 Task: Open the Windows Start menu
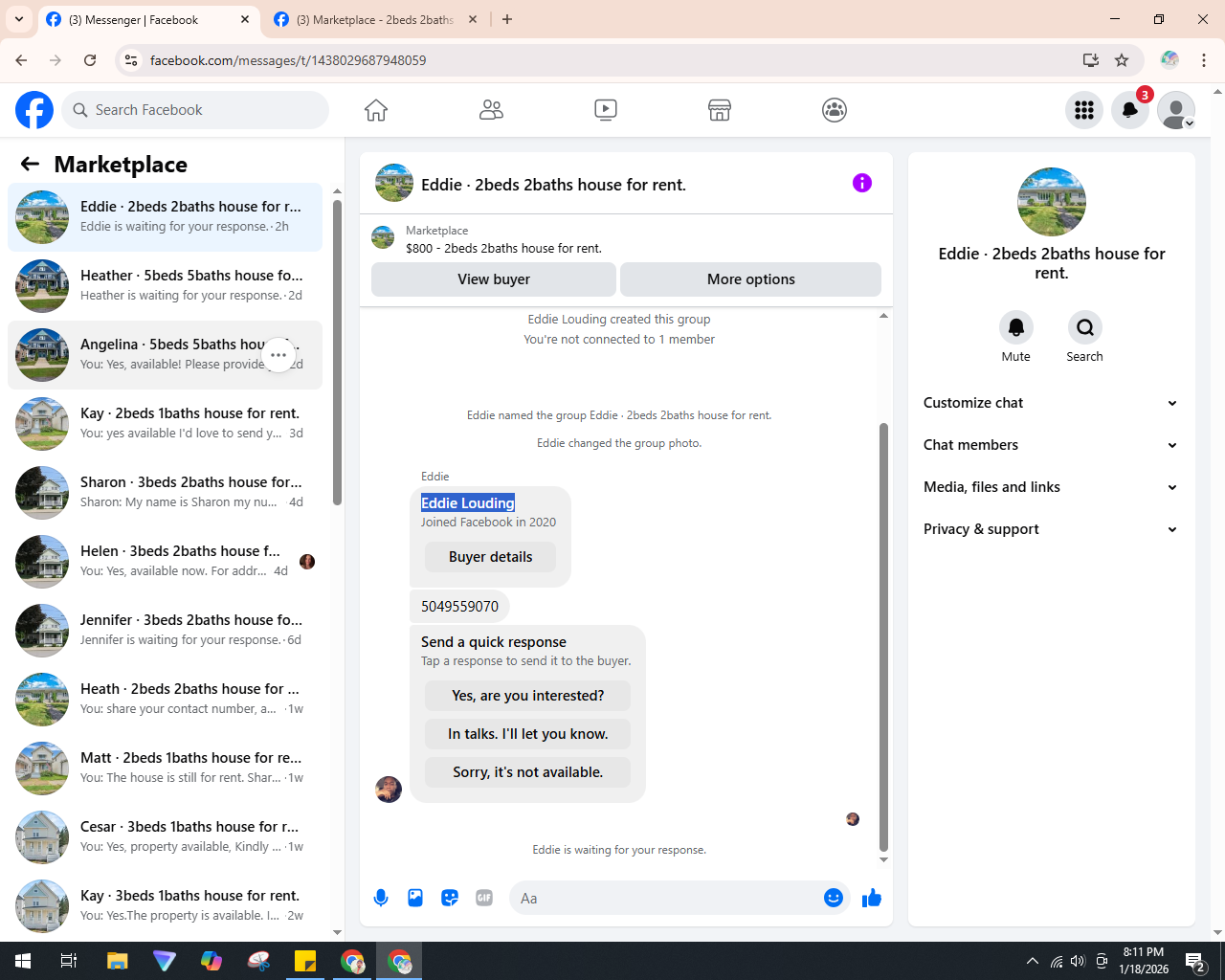pos(23,961)
